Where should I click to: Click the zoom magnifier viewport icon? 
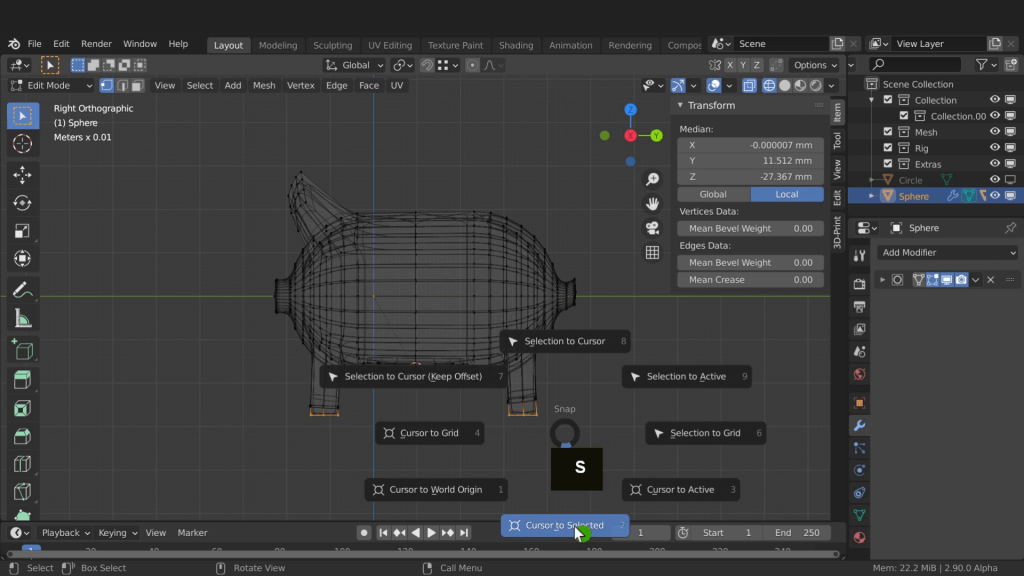tap(652, 180)
